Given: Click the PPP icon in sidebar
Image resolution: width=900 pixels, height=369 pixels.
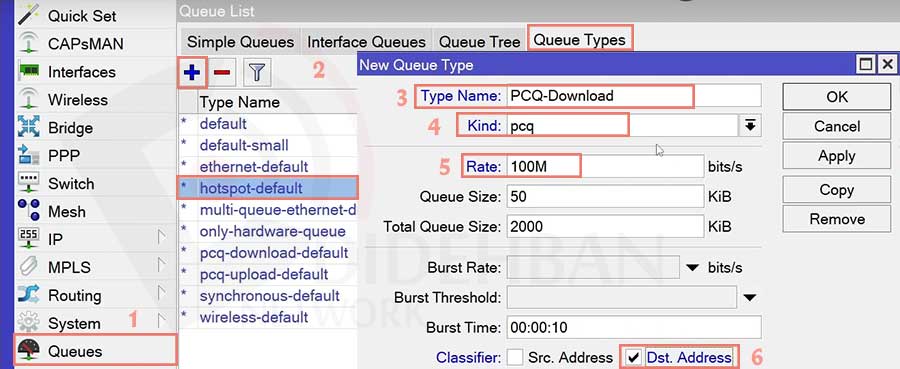Looking at the screenshot, I should coord(28,155).
